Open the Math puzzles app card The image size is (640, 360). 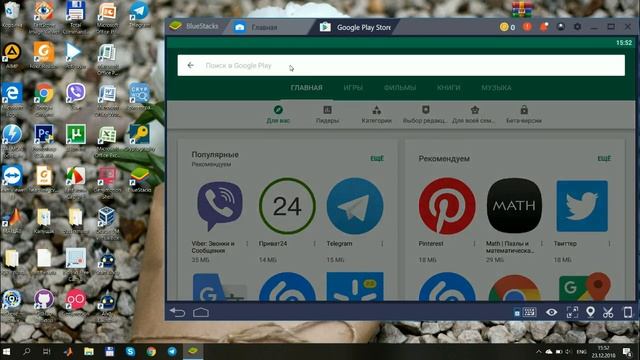click(x=515, y=220)
